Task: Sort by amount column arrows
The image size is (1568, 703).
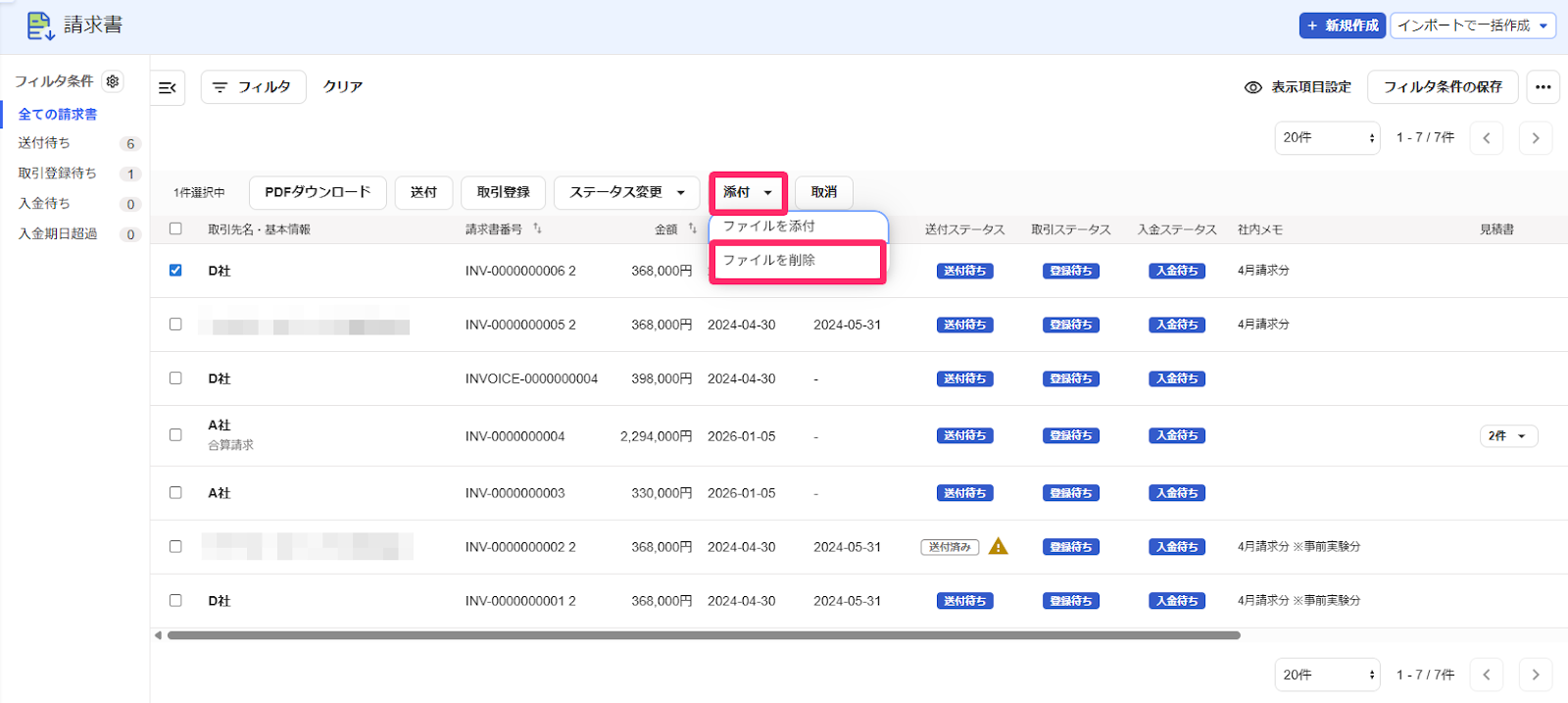Action: tap(692, 228)
